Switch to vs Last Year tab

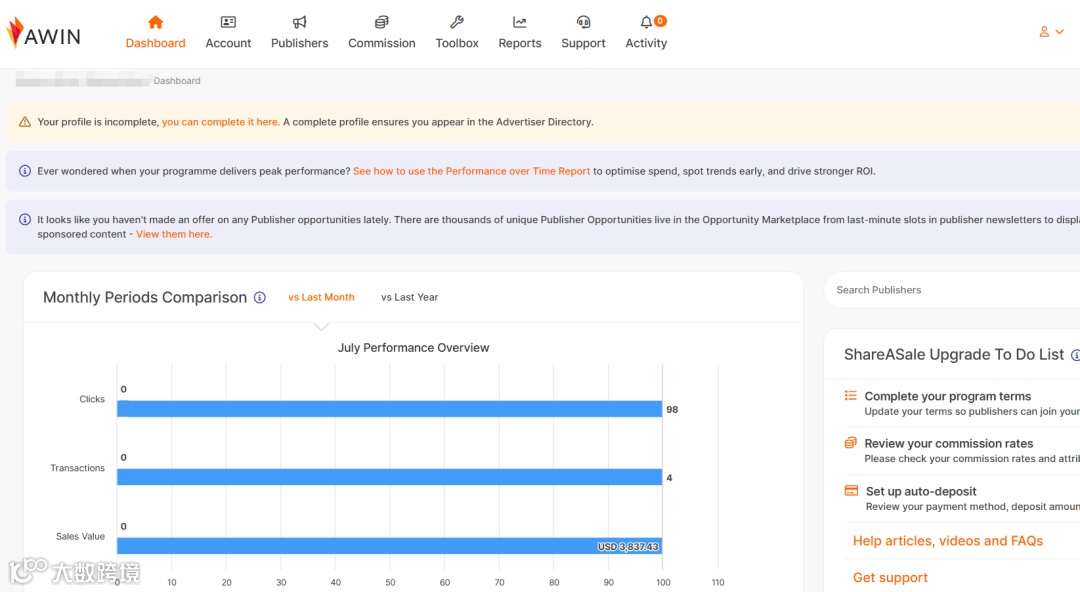click(x=409, y=297)
